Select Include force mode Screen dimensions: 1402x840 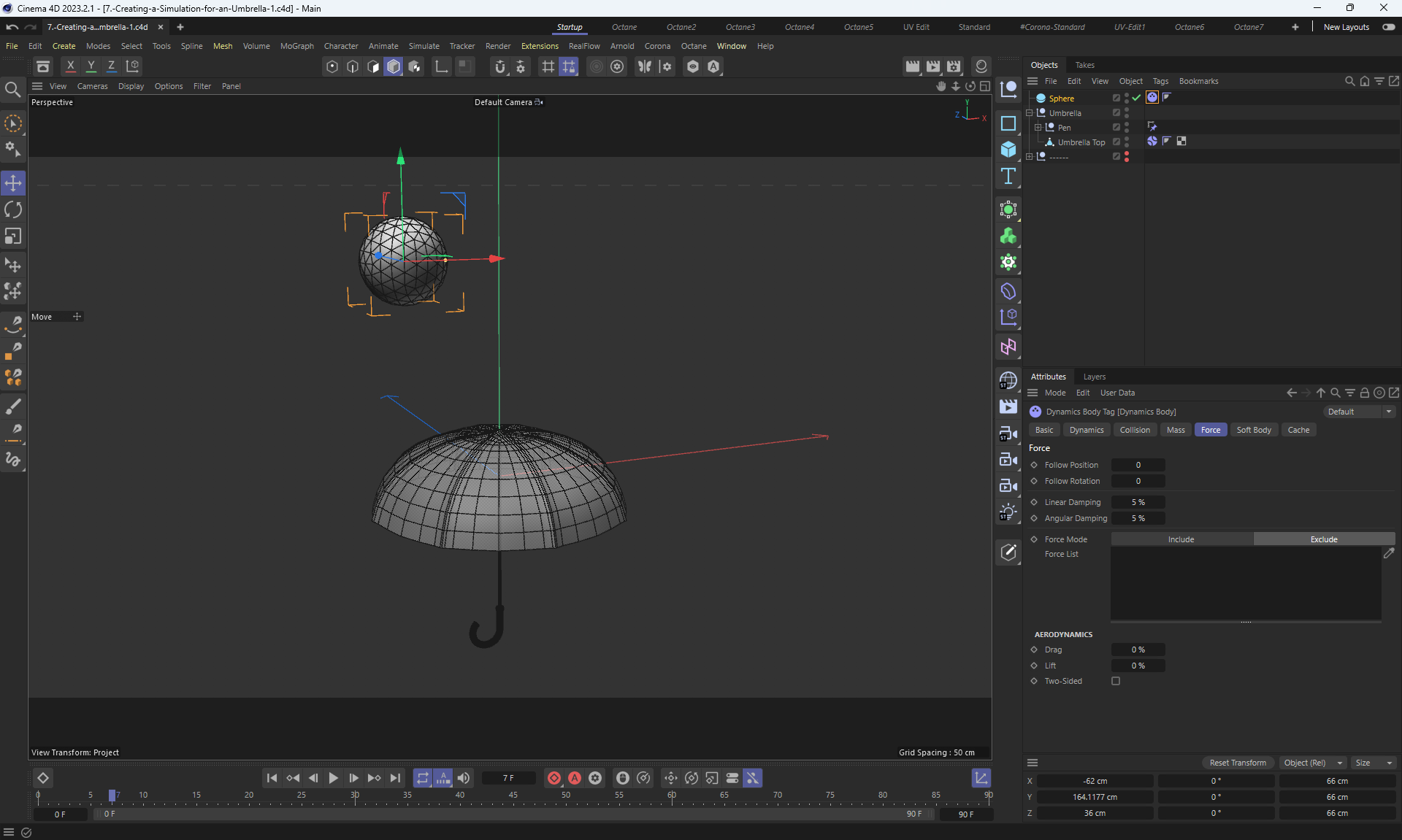click(x=1181, y=539)
